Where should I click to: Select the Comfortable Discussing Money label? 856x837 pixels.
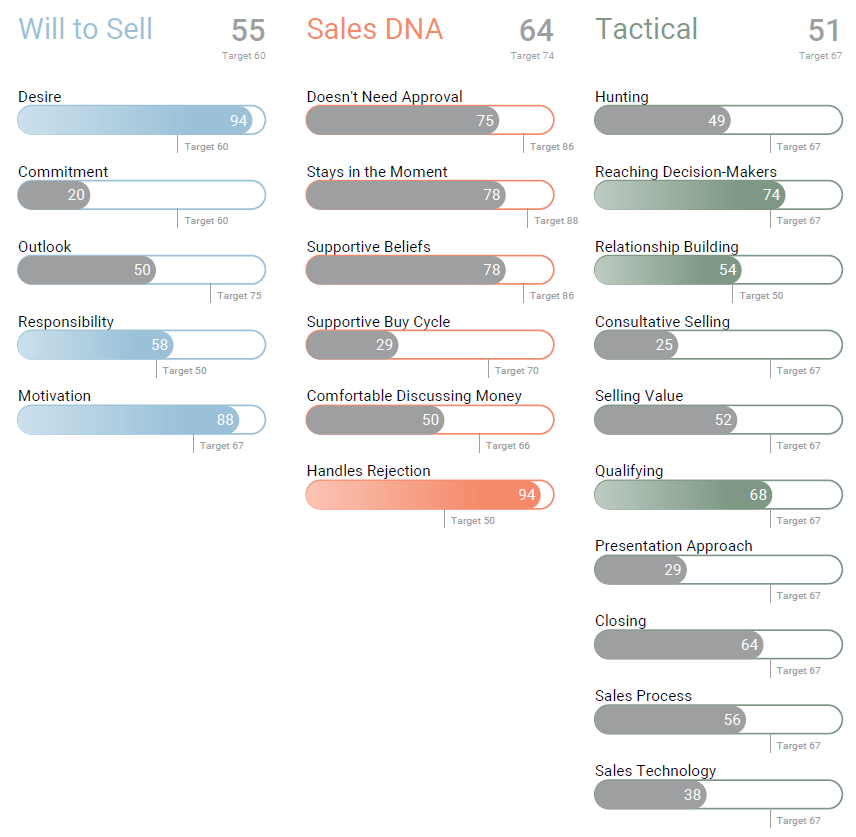pyautogui.click(x=414, y=396)
